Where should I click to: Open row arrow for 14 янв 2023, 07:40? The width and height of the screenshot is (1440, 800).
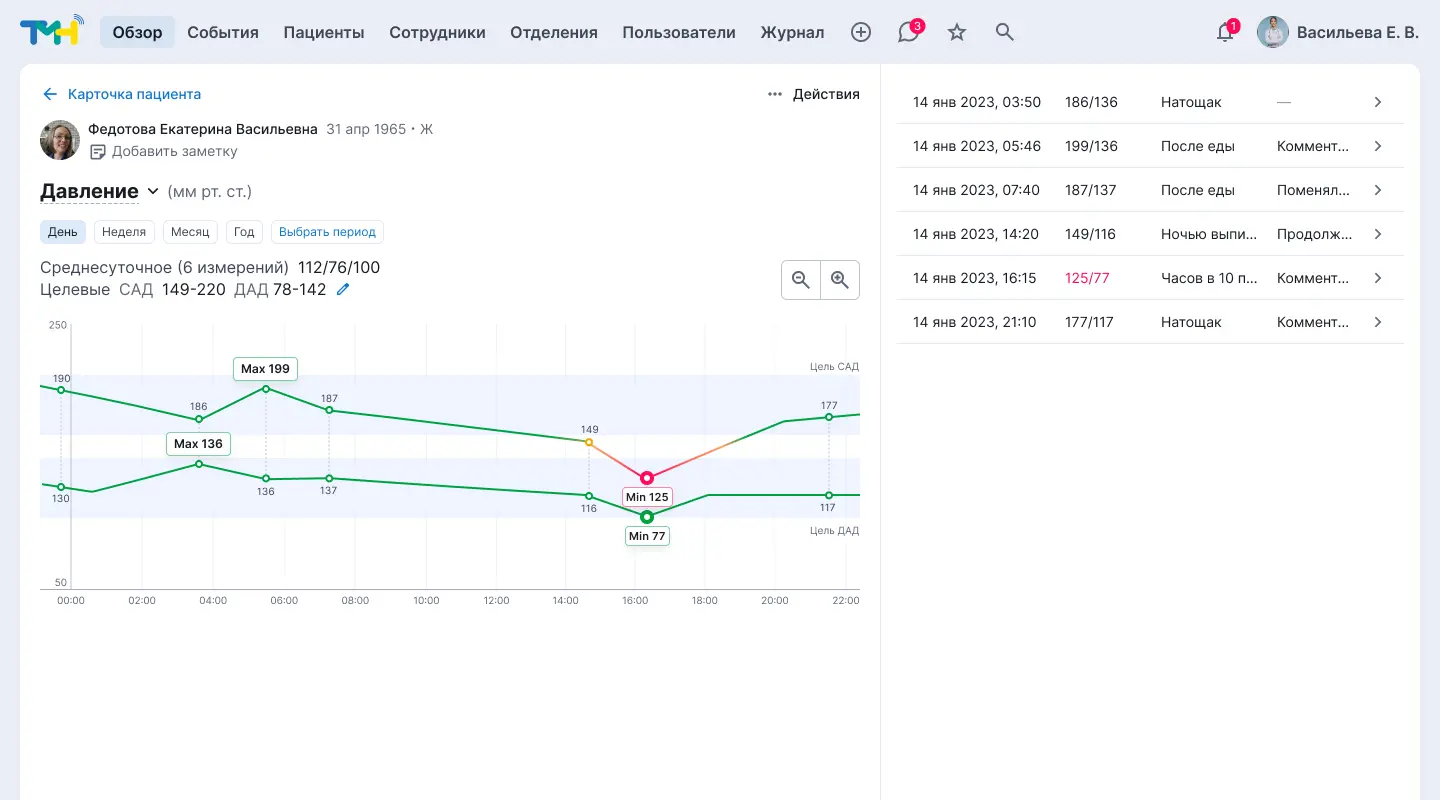[1378, 190]
